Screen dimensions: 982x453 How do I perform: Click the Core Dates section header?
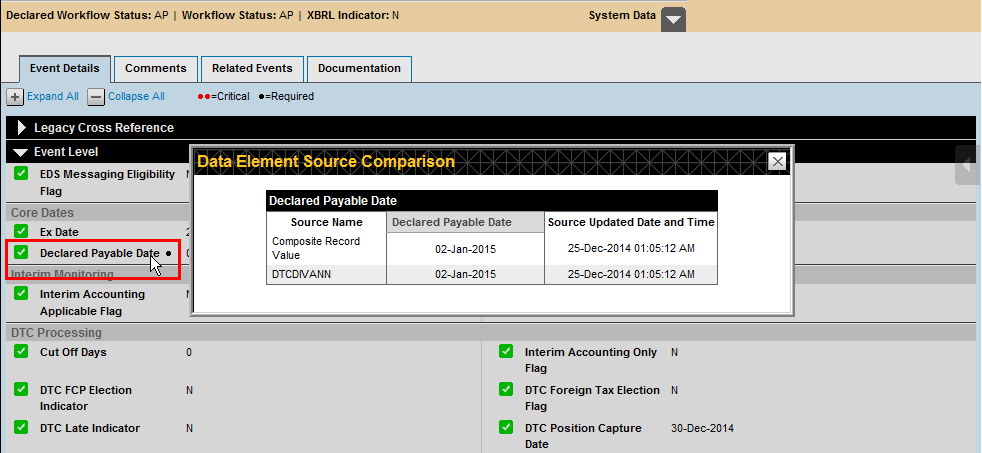point(42,213)
